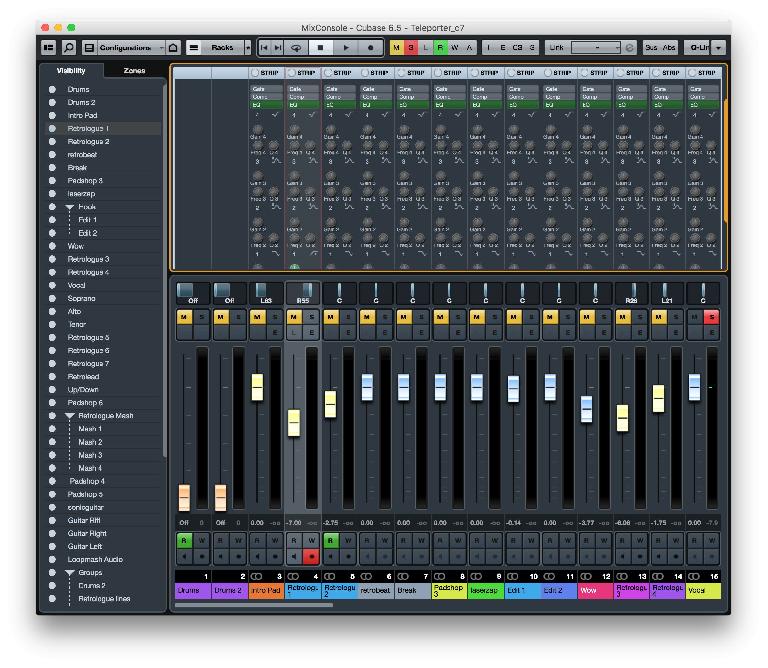Collapse the Retrologue Mash folder
The width and height of the screenshot is (768, 668).
[x=70, y=416]
